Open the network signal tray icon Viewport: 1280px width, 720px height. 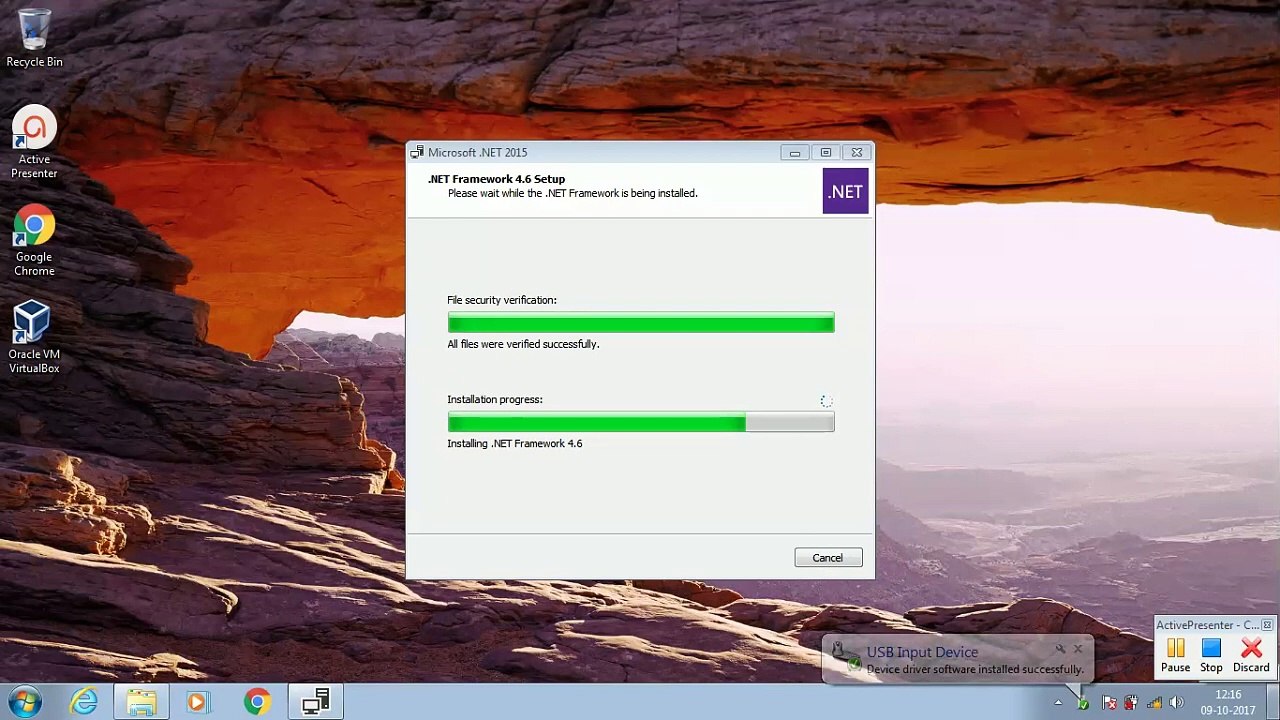pos(1155,703)
